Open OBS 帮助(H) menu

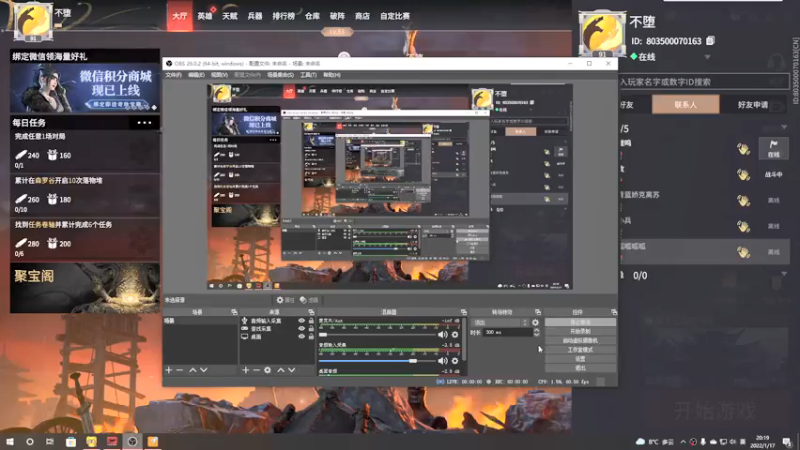tap(332, 75)
